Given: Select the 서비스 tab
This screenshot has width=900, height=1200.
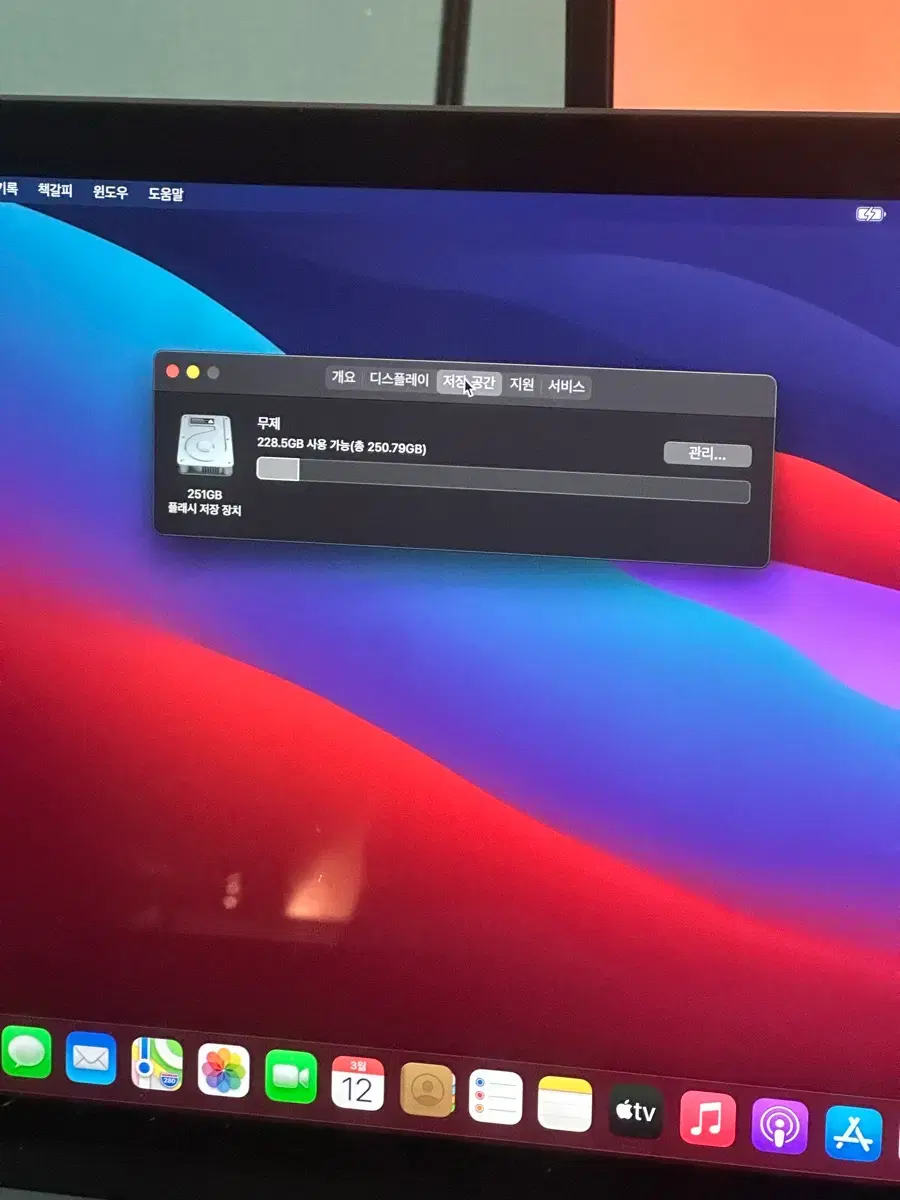Looking at the screenshot, I should (566, 386).
